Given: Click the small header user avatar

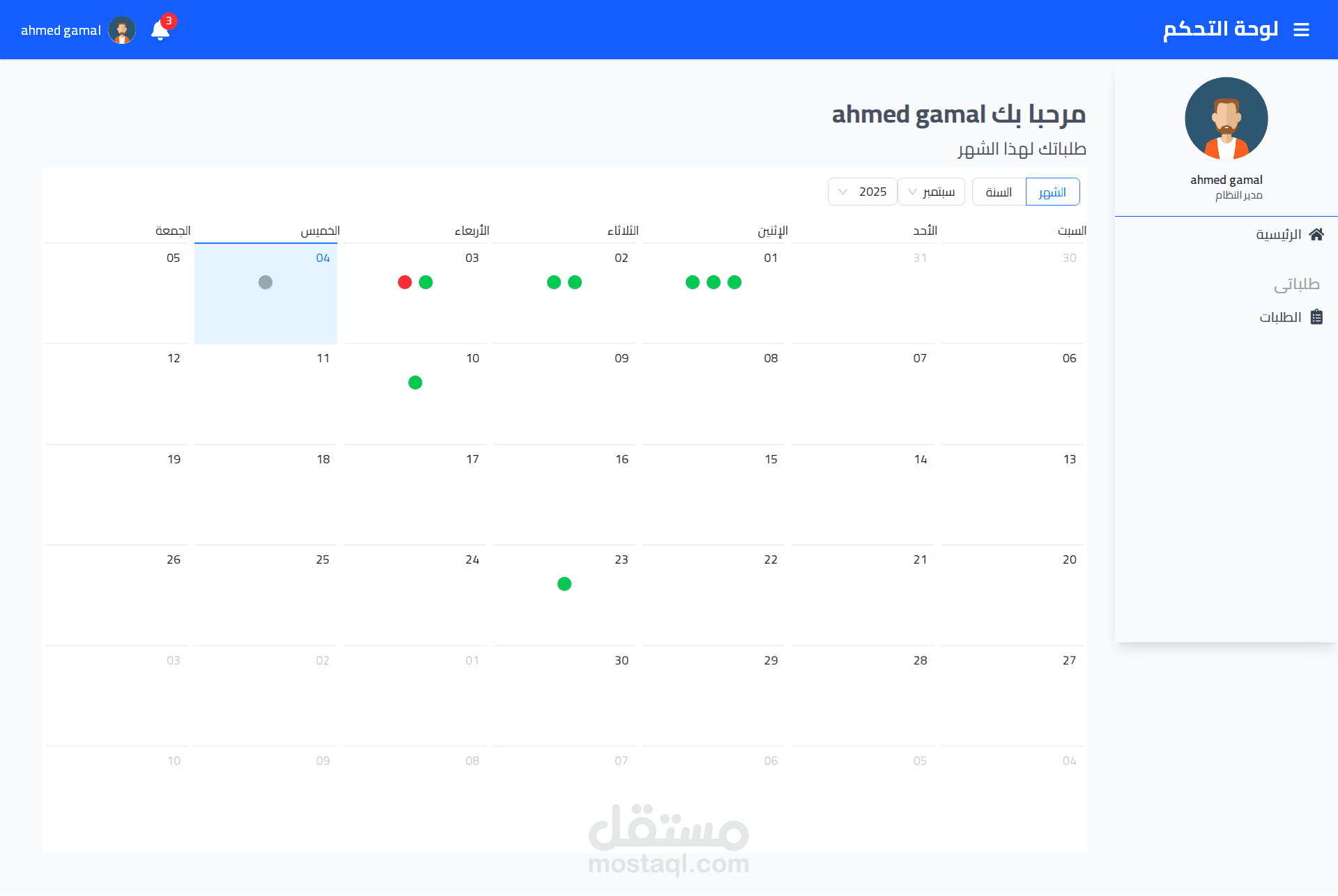Looking at the screenshot, I should click(122, 31).
